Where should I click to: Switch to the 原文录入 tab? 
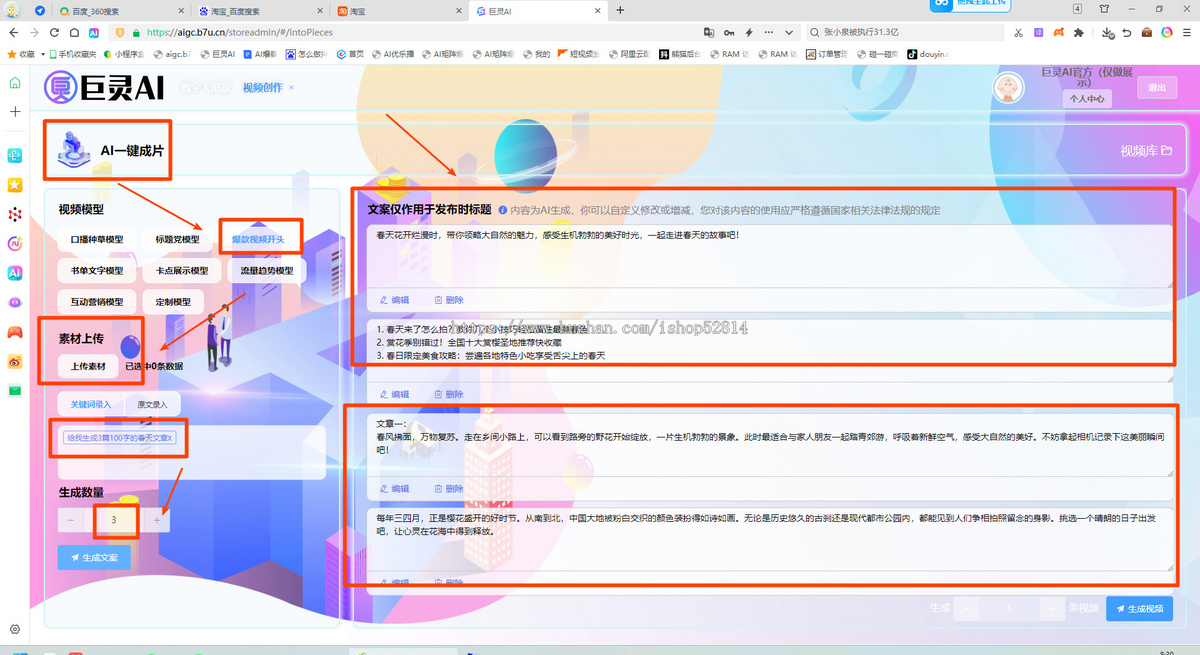coord(152,404)
